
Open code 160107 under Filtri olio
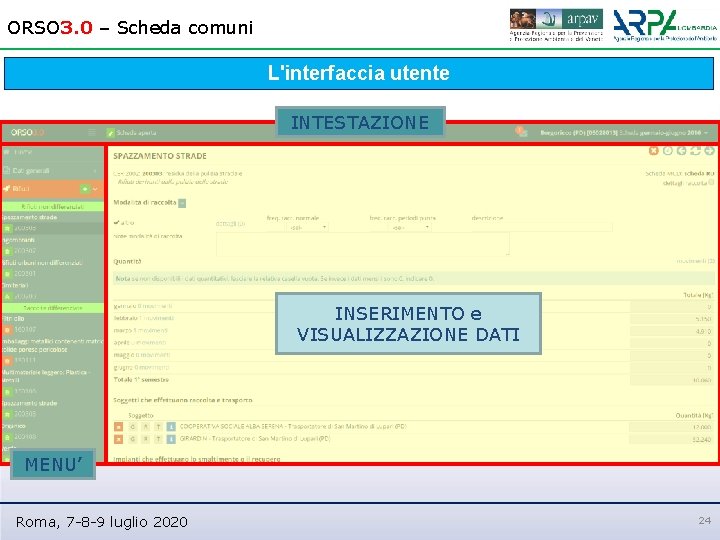25,329
